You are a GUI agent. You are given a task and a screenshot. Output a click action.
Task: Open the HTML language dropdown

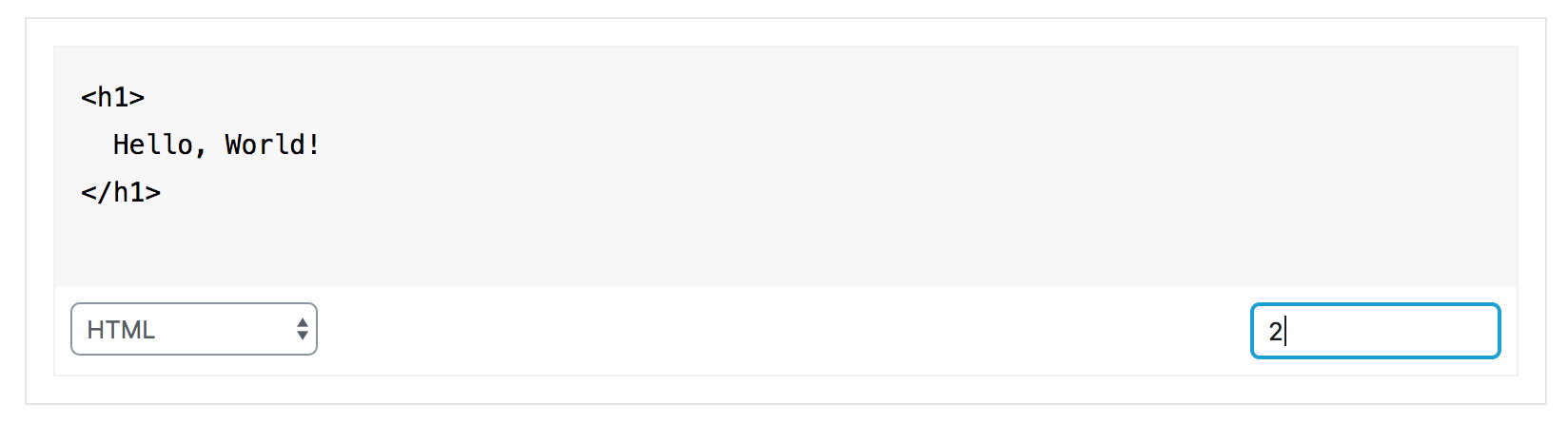click(x=194, y=329)
